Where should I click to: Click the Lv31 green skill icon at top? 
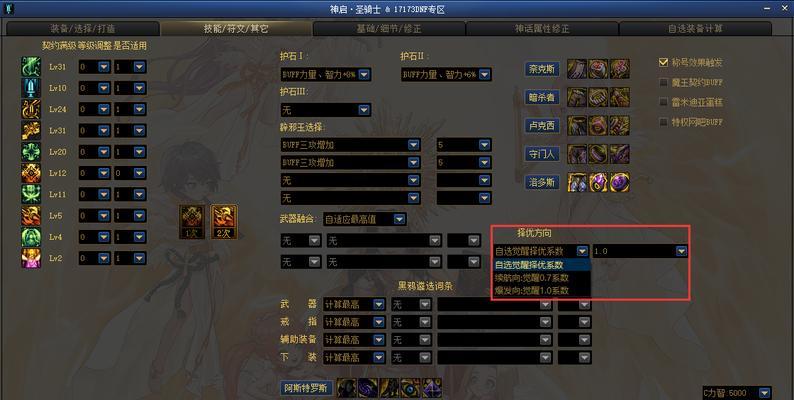pos(31,67)
